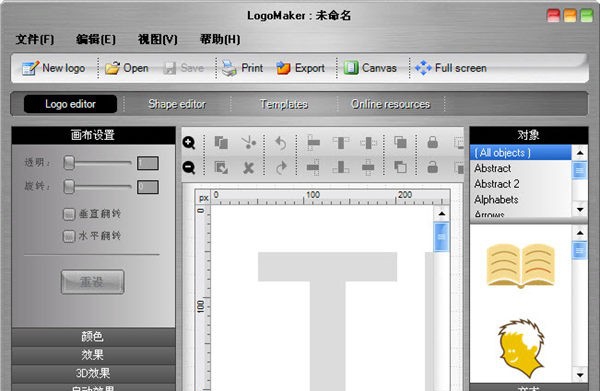
Task: Click the copy objects icon
Action: pyautogui.click(x=221, y=143)
